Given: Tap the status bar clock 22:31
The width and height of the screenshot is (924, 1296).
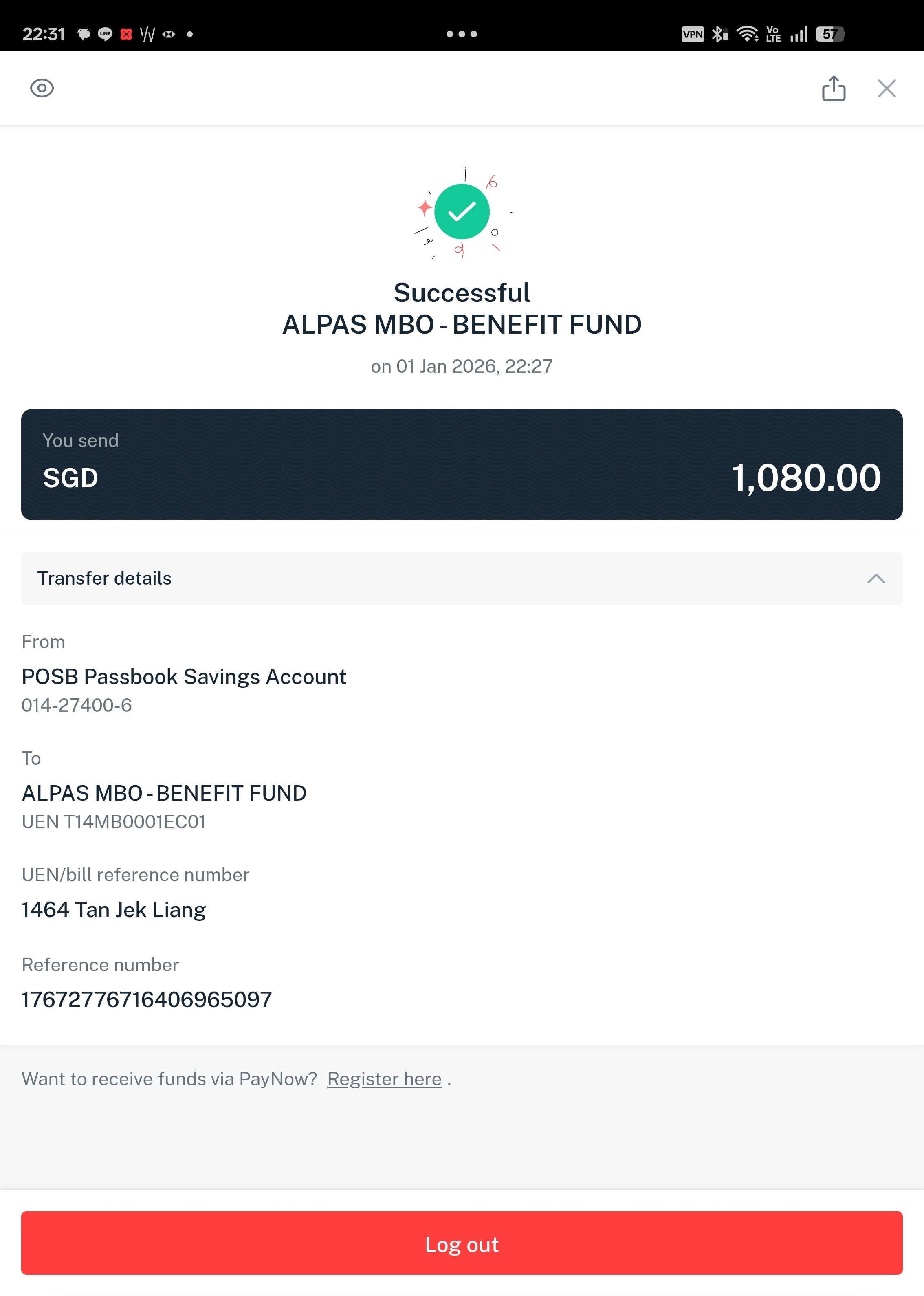Looking at the screenshot, I should 44,34.
